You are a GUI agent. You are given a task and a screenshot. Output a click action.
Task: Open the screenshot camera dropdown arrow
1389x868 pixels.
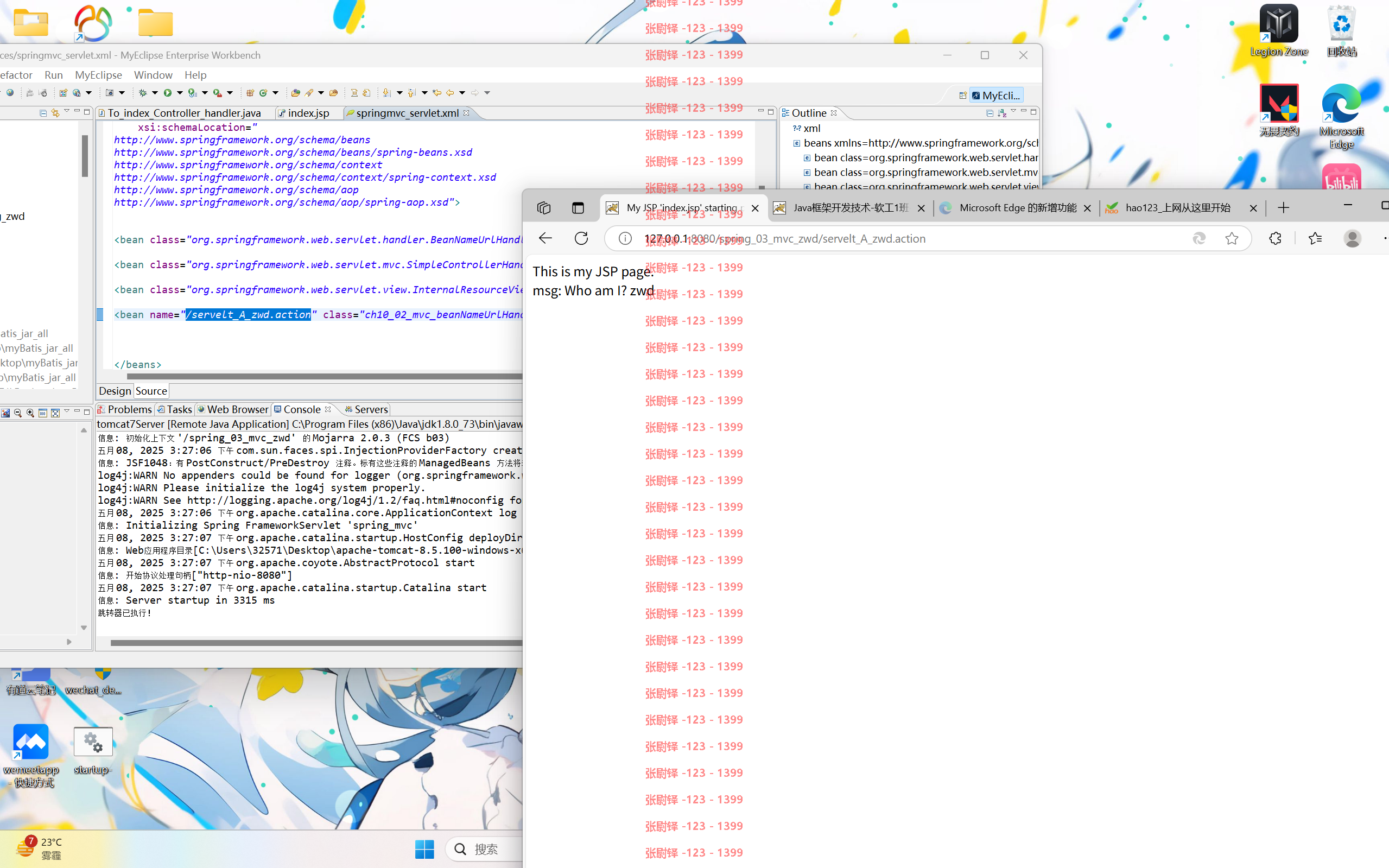pyautogui.click(x=122, y=92)
